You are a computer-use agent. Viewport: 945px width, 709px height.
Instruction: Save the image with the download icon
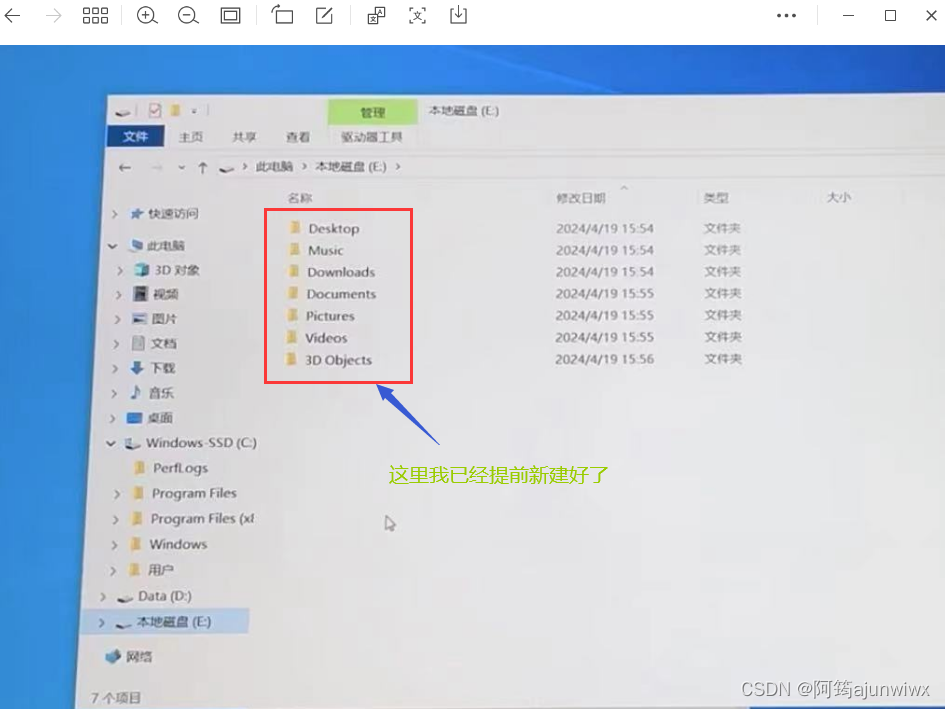pyautogui.click(x=459, y=15)
